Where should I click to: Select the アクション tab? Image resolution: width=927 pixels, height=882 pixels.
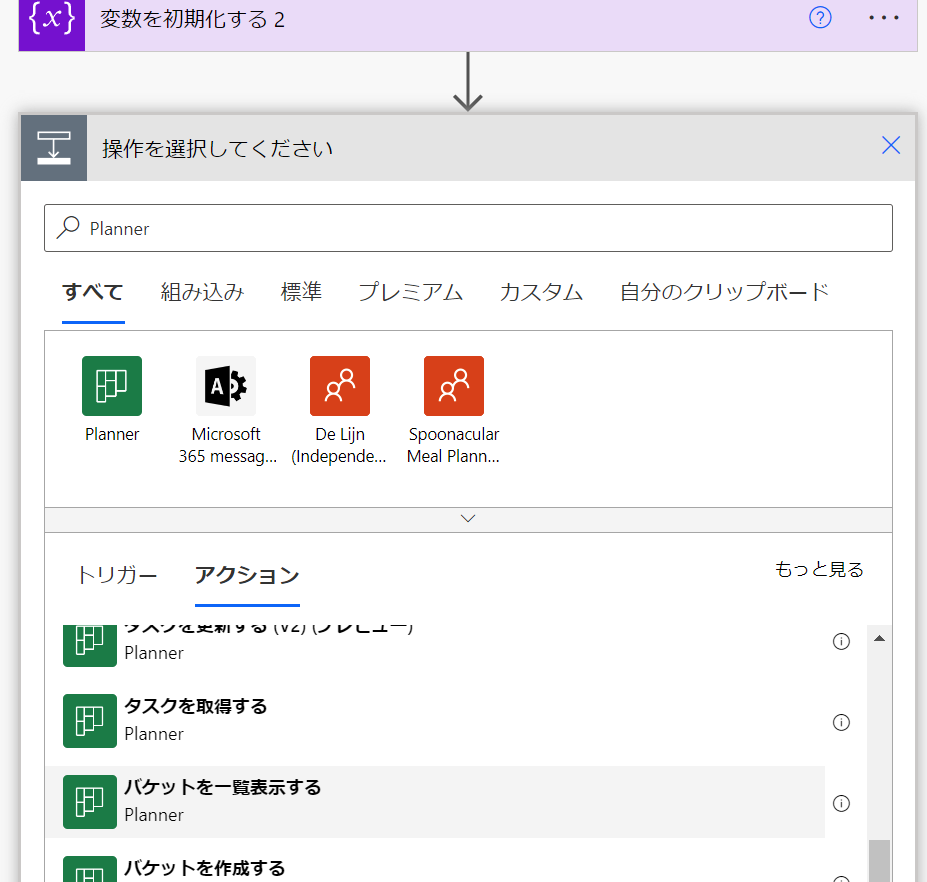pos(247,575)
